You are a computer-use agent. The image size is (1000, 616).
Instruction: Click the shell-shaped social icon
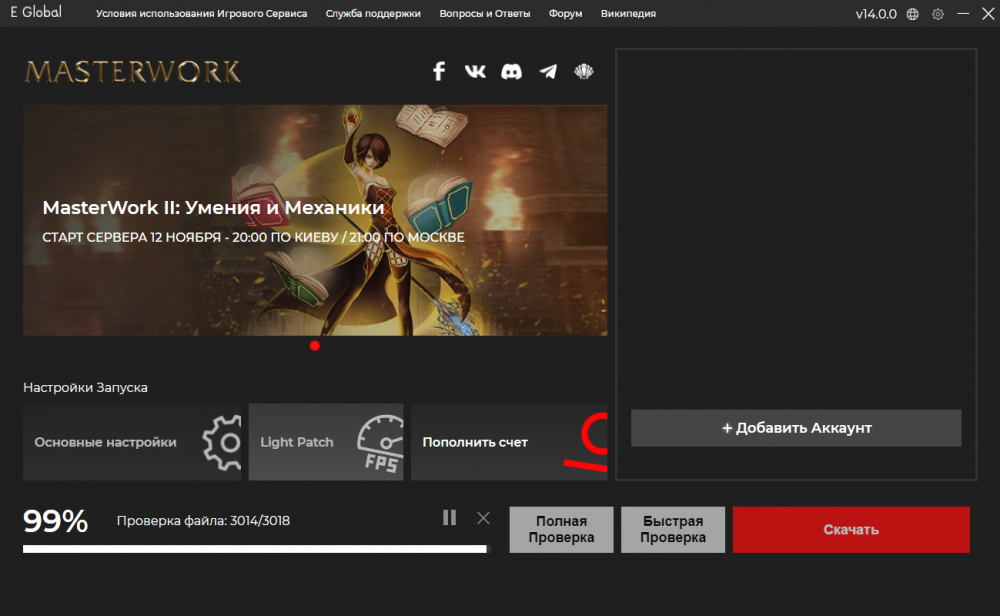[584, 71]
